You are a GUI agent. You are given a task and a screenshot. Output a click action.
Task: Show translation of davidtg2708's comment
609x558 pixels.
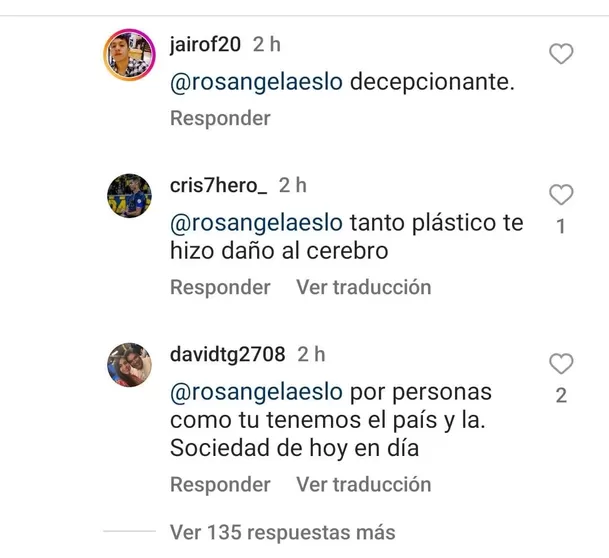pos(364,485)
